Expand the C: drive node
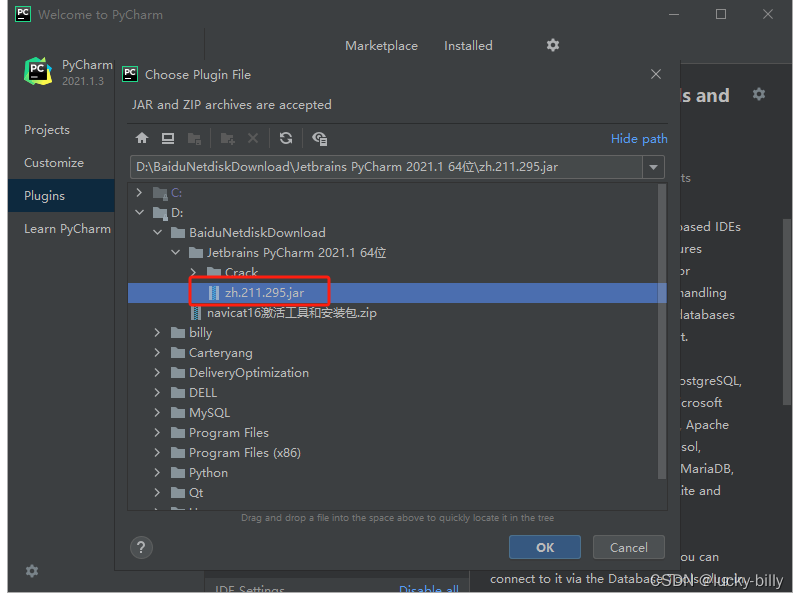This screenshot has width=800, height=600. click(139, 193)
